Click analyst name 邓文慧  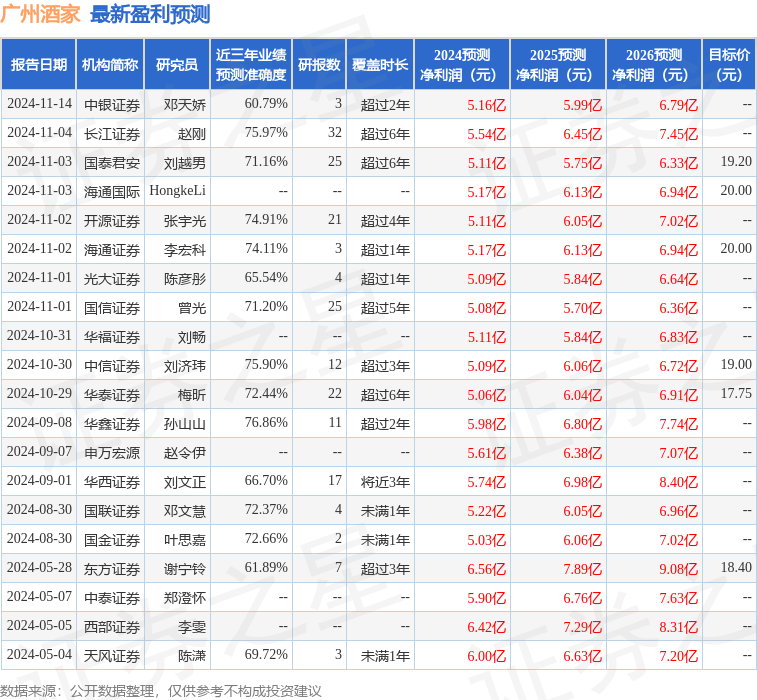(185, 510)
